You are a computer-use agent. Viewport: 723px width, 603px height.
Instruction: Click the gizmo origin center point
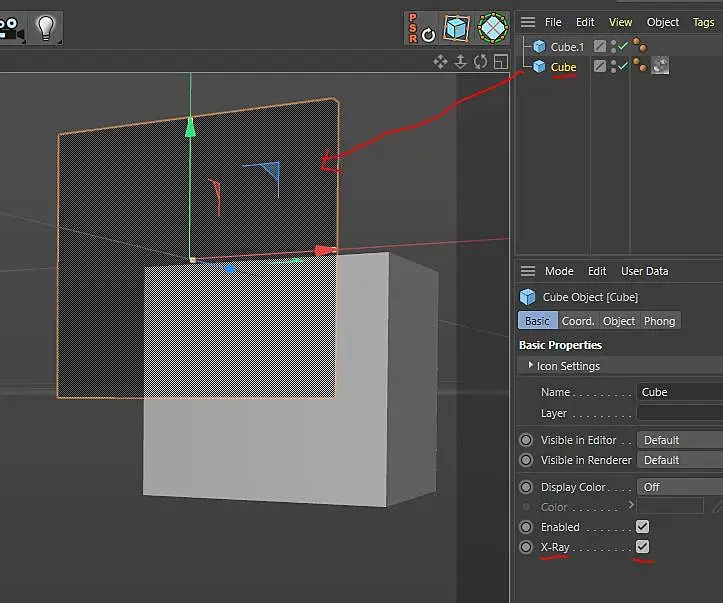coord(192,260)
